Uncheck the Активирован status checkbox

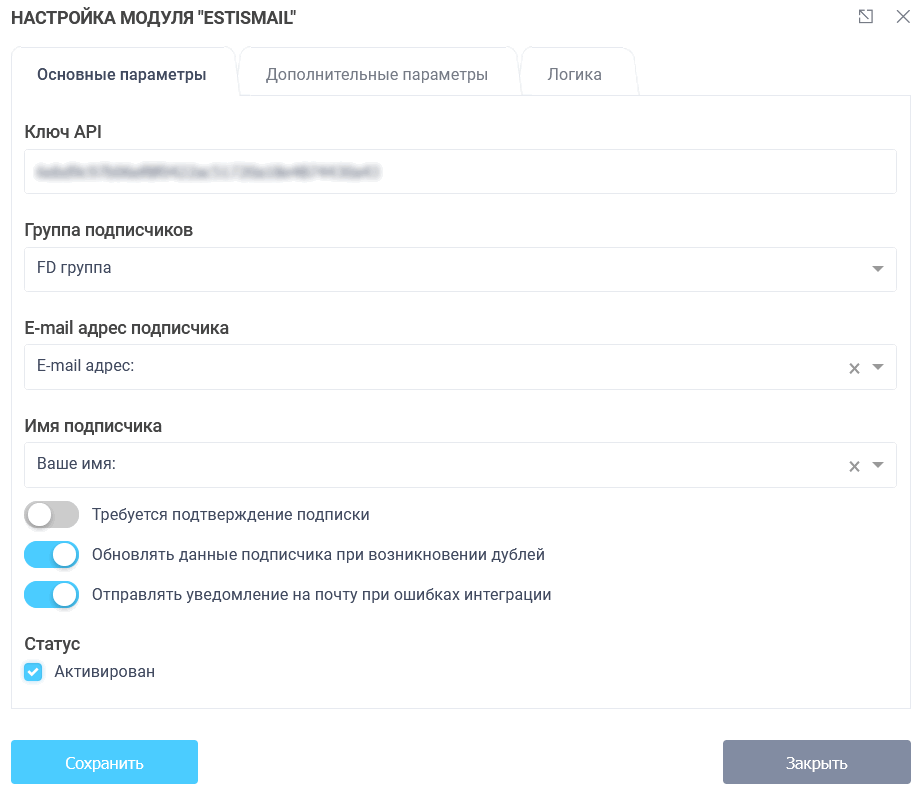pos(34,672)
